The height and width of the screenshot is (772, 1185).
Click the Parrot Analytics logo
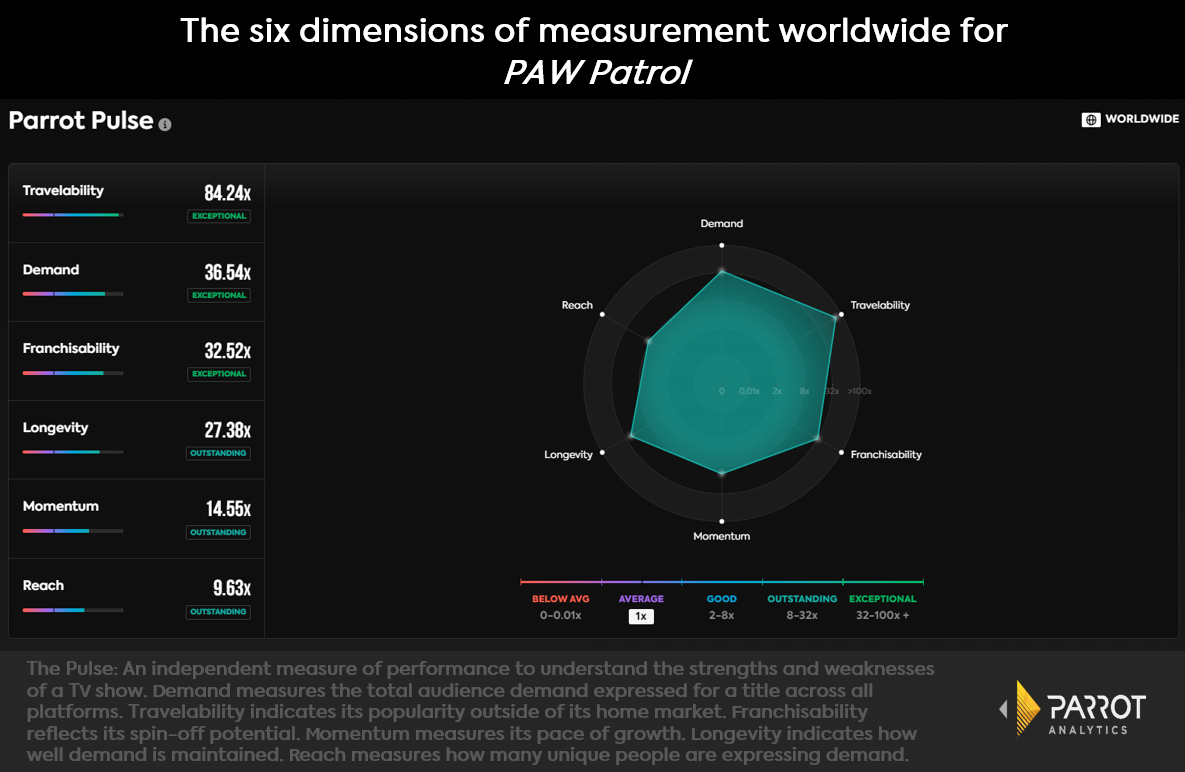click(x=1072, y=709)
